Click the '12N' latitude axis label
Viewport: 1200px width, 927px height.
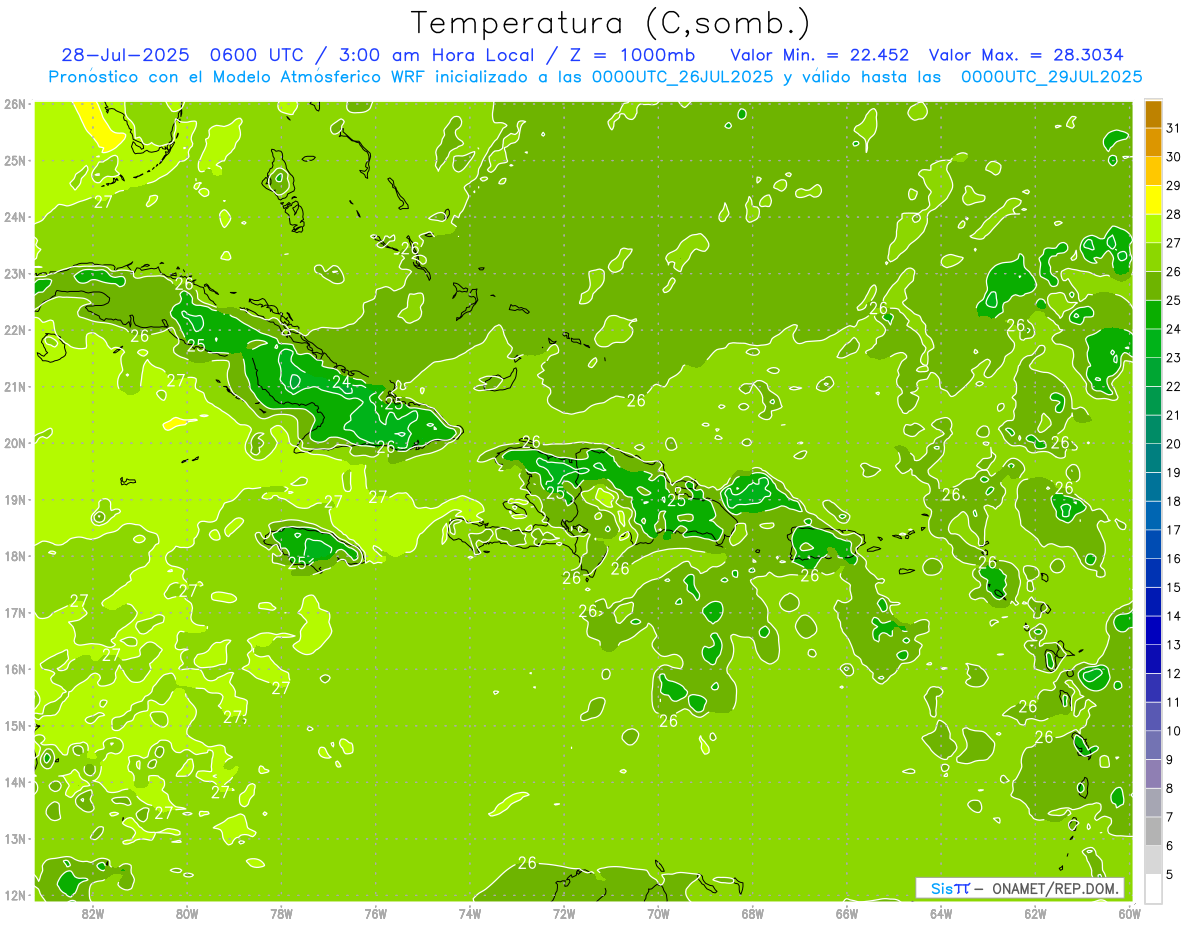click(x=15, y=895)
